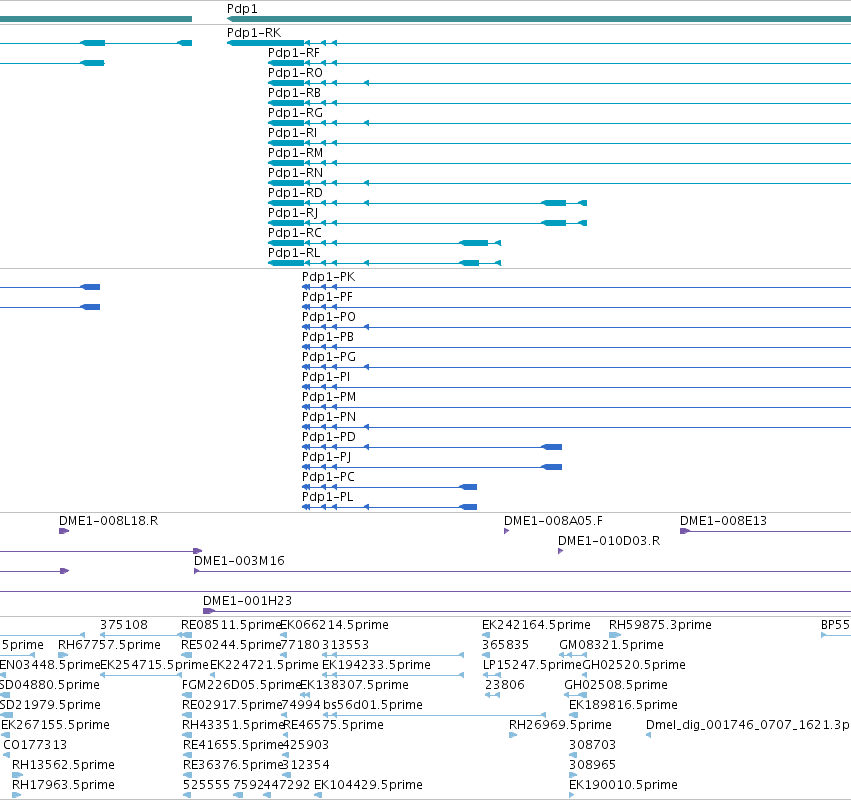Image resolution: width=851 pixels, height=800 pixels.
Task: Select the Pdp1-RG transcript label
Action: tap(295, 113)
